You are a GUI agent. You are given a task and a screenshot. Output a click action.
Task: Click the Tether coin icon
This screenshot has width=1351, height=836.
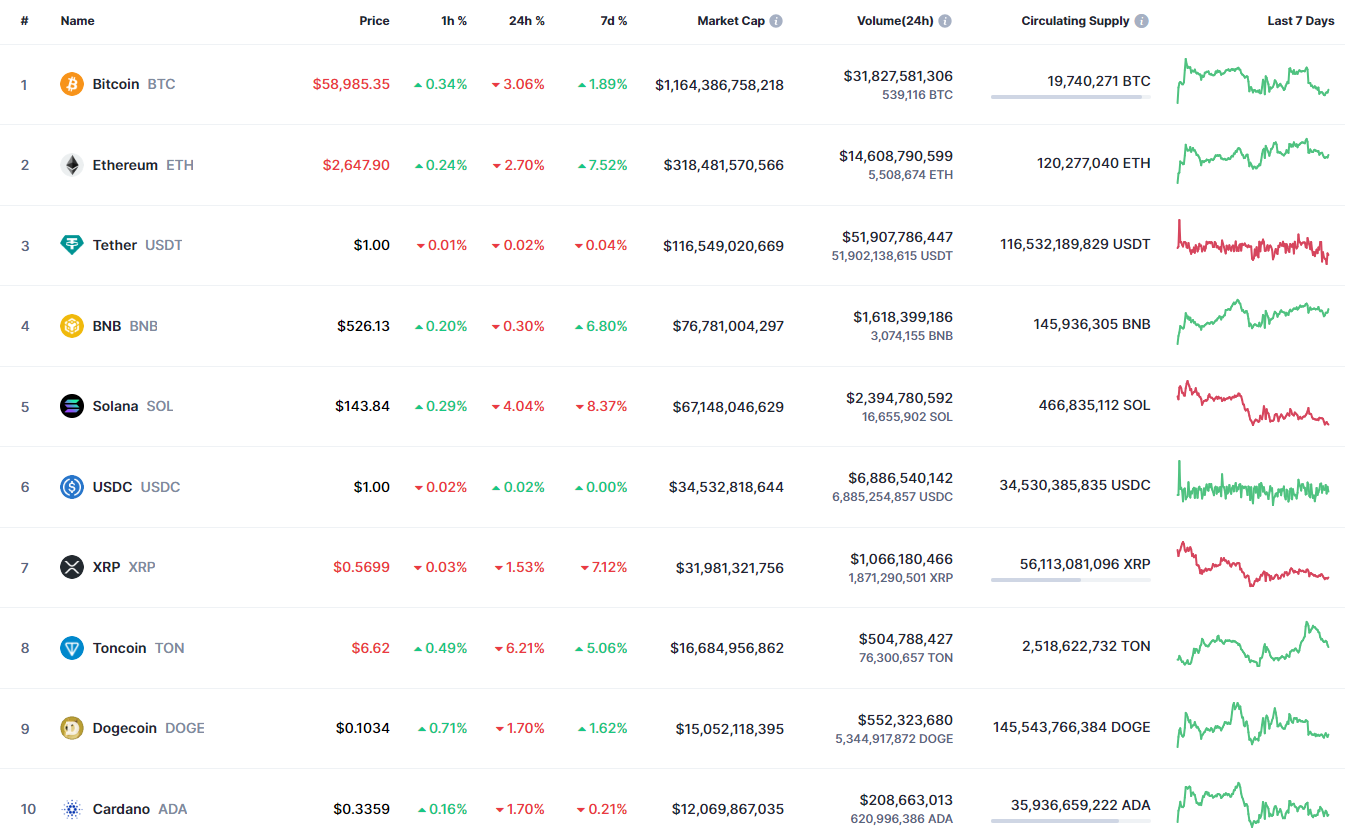pos(72,245)
